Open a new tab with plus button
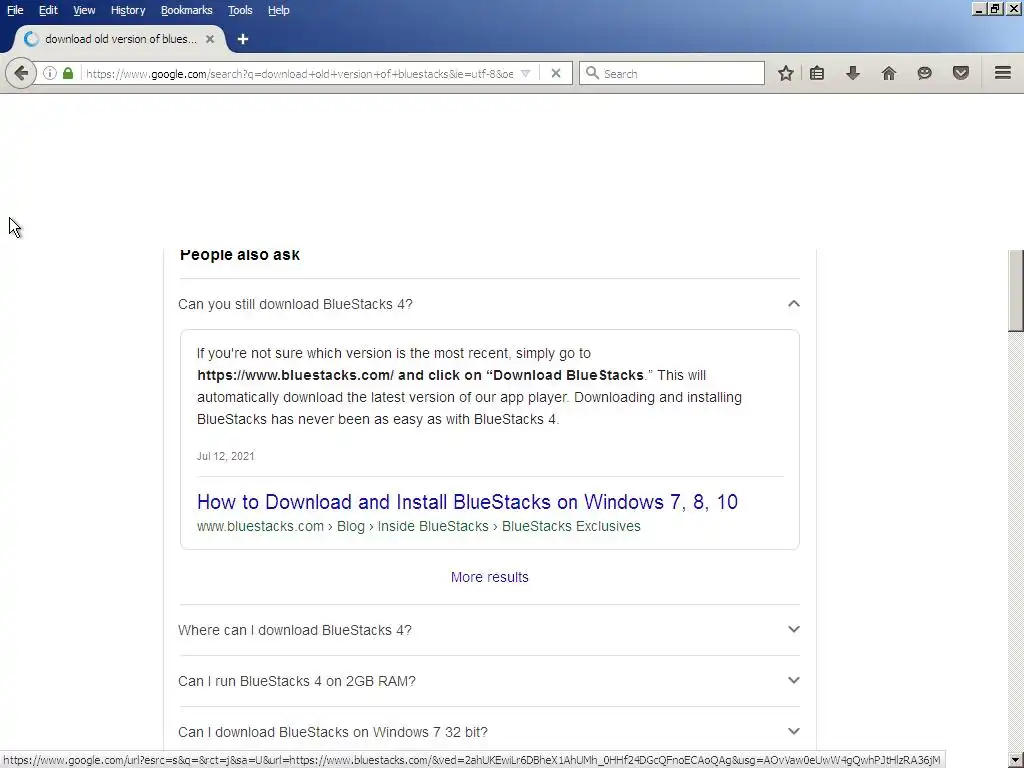Viewport: 1024px width, 768px height. pyautogui.click(x=243, y=39)
